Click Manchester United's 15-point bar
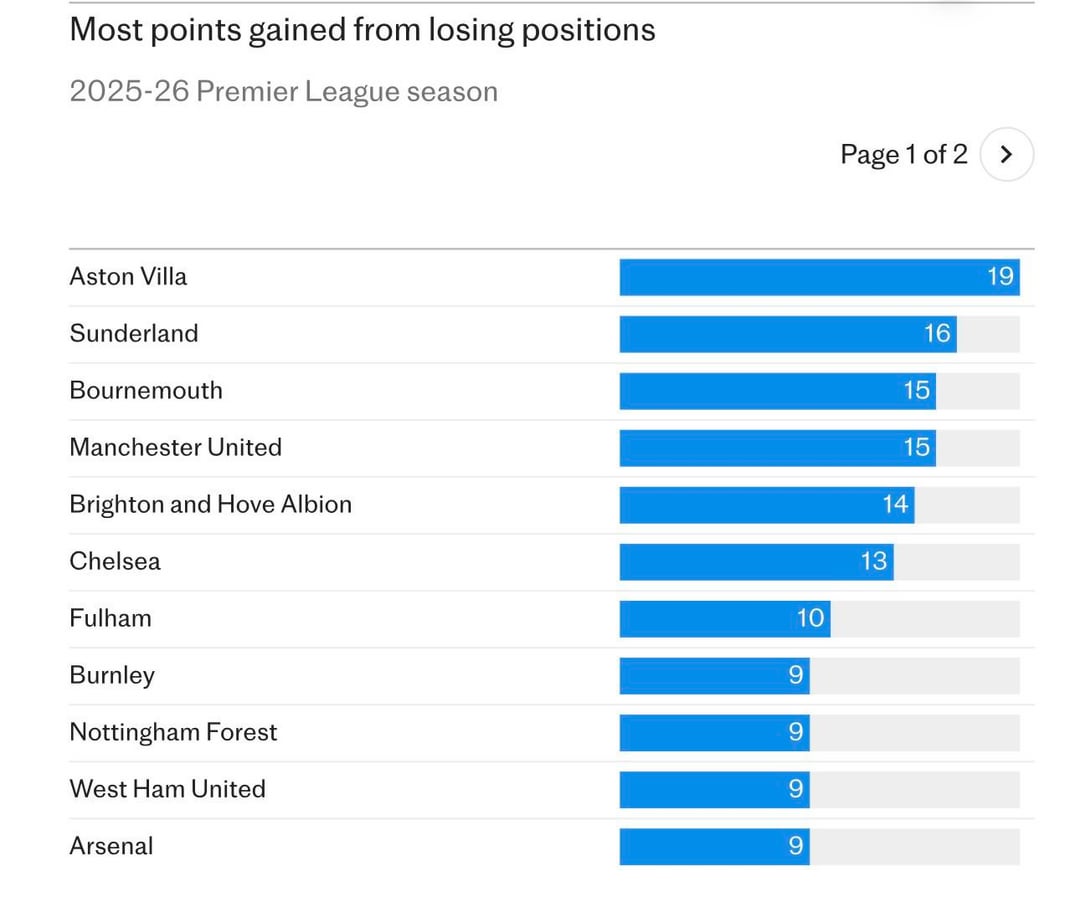The image size is (1080, 912). [776, 448]
